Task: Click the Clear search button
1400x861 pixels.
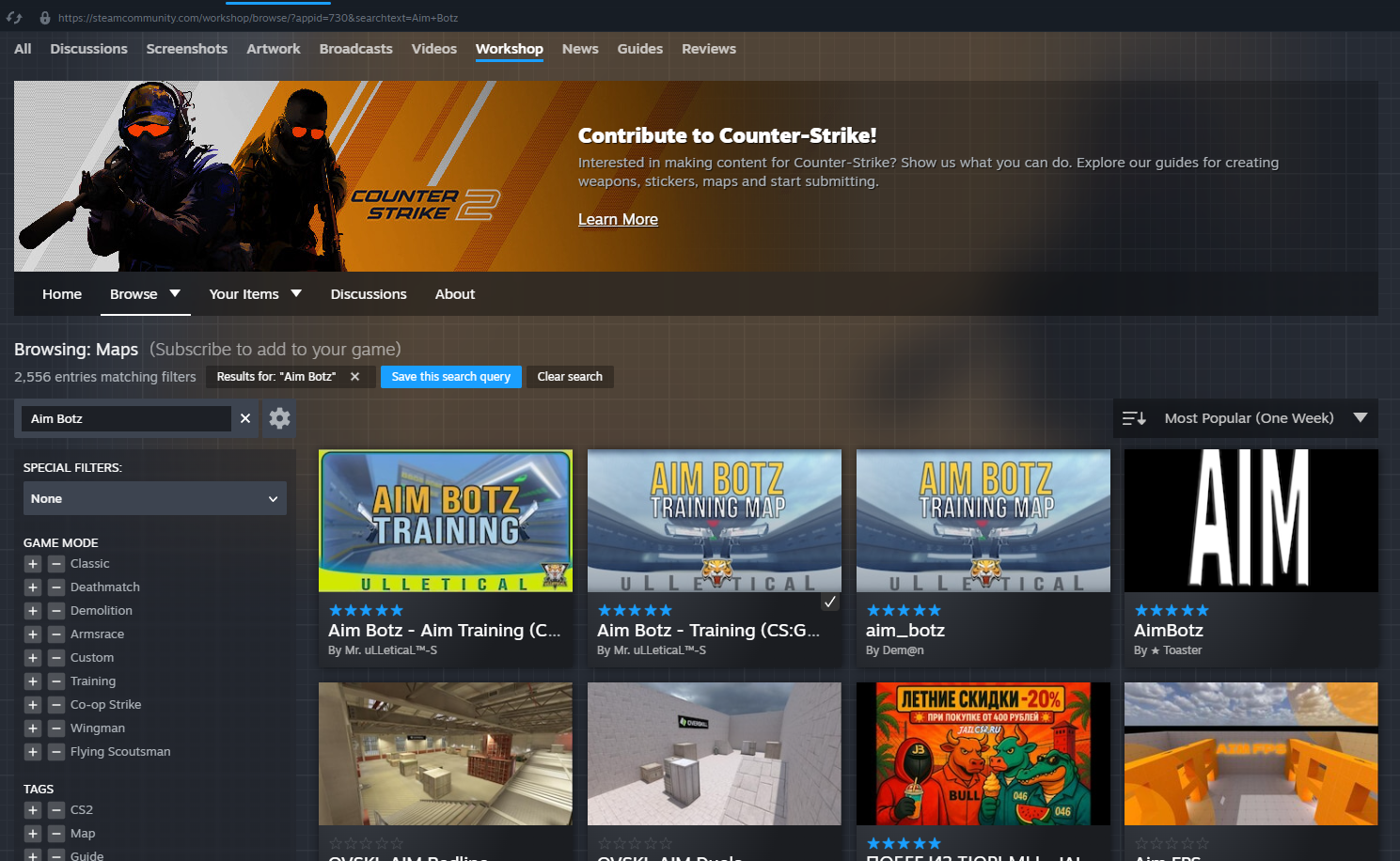Action: point(570,377)
